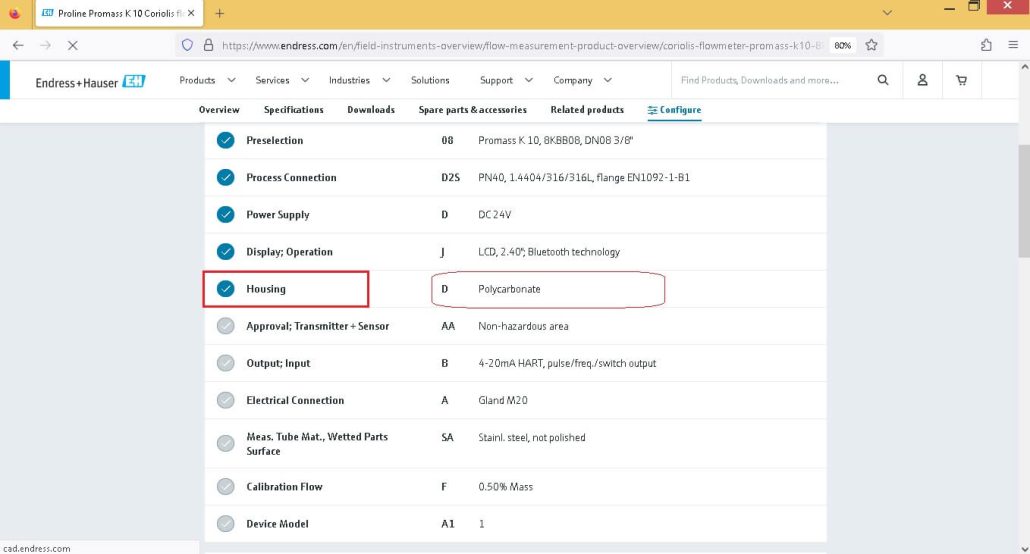Click scrollbar down arrow

1024,549
